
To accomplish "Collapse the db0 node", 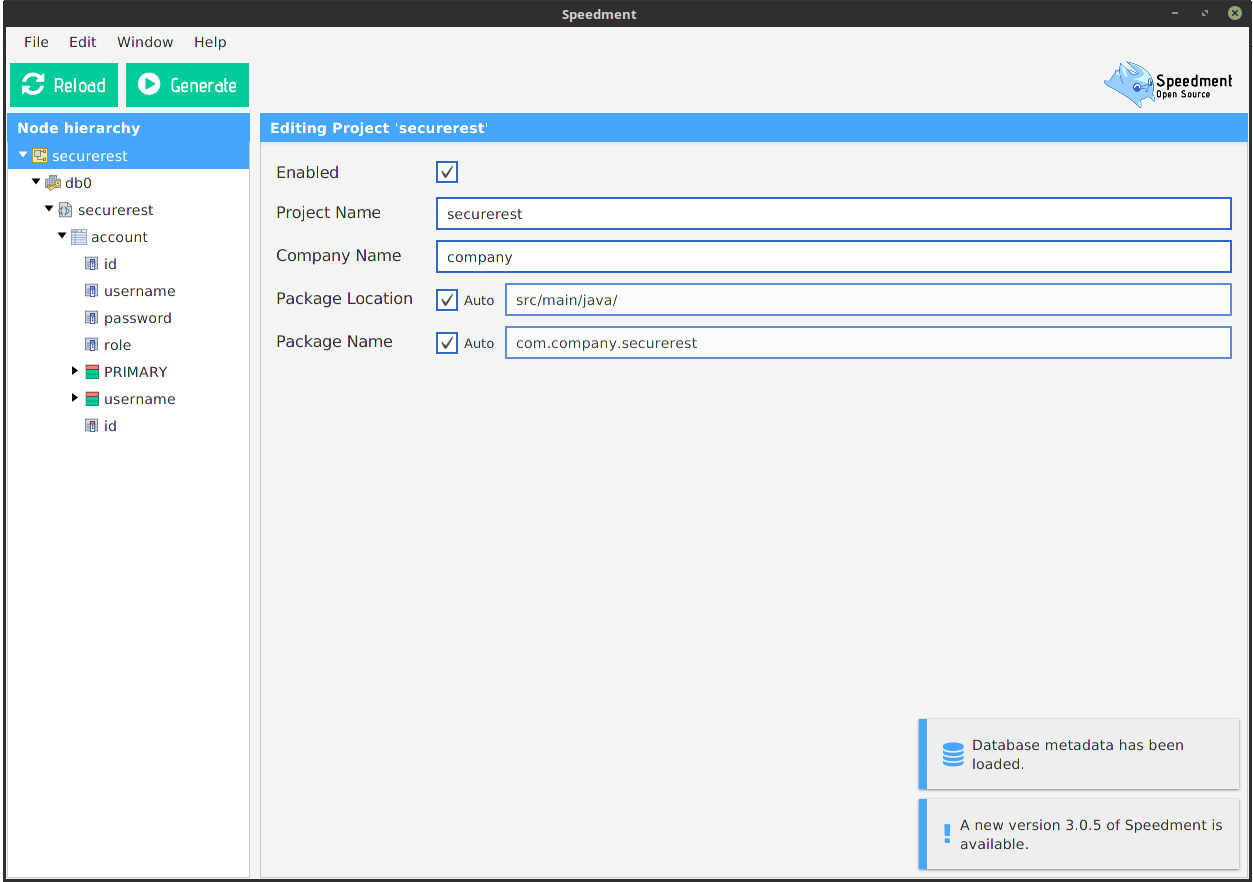I will click(x=36, y=182).
